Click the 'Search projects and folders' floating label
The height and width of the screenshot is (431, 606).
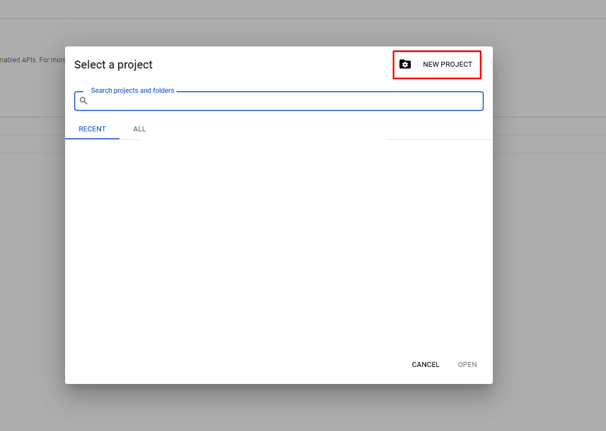click(x=132, y=91)
